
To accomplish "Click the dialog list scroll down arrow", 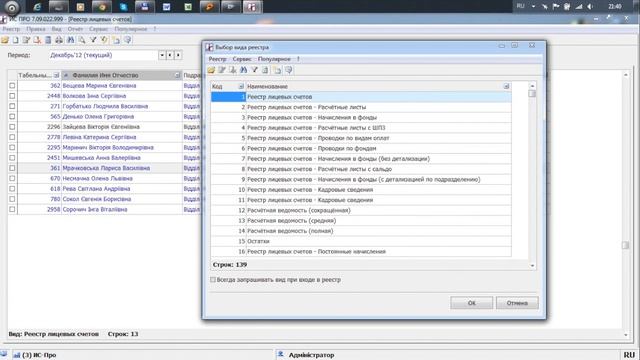I will pyautogui.click(x=532, y=265).
